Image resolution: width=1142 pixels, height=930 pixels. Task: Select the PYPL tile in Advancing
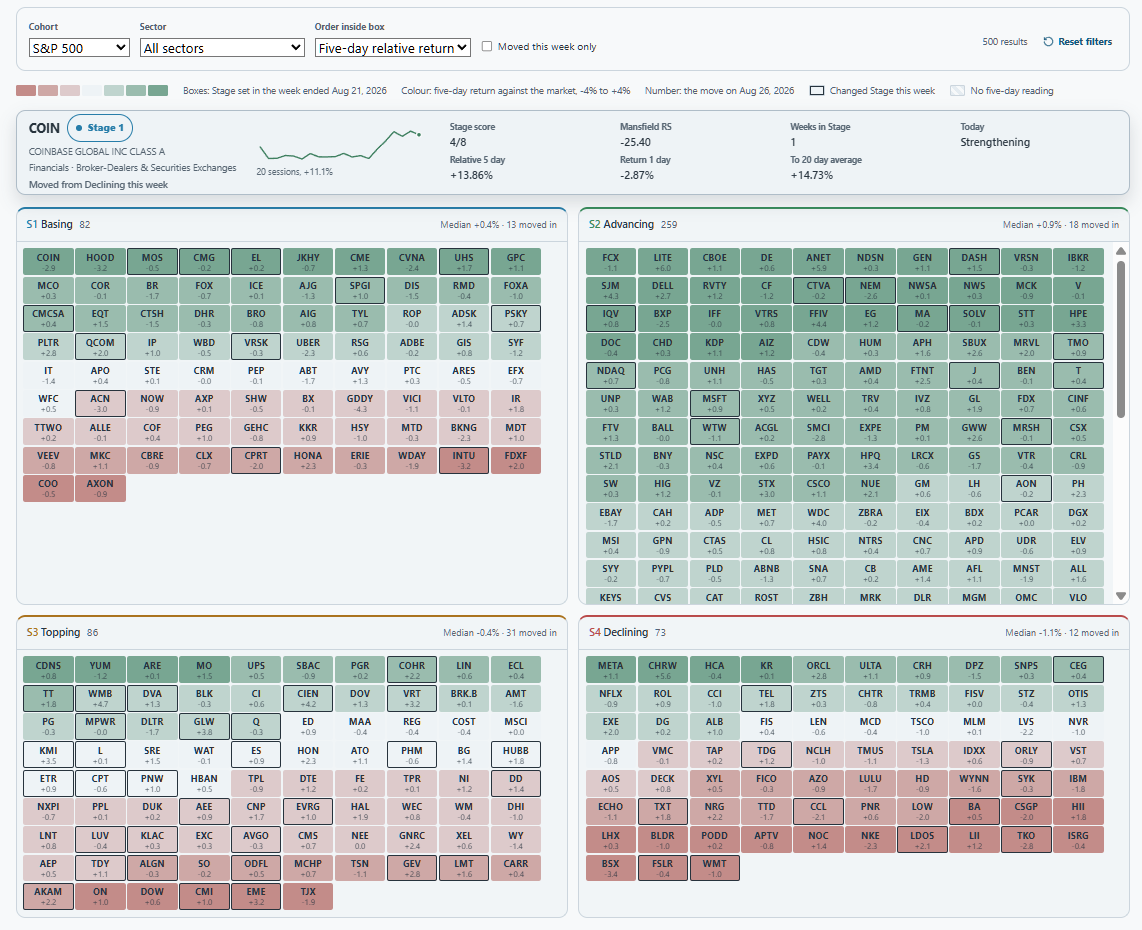pos(663,574)
